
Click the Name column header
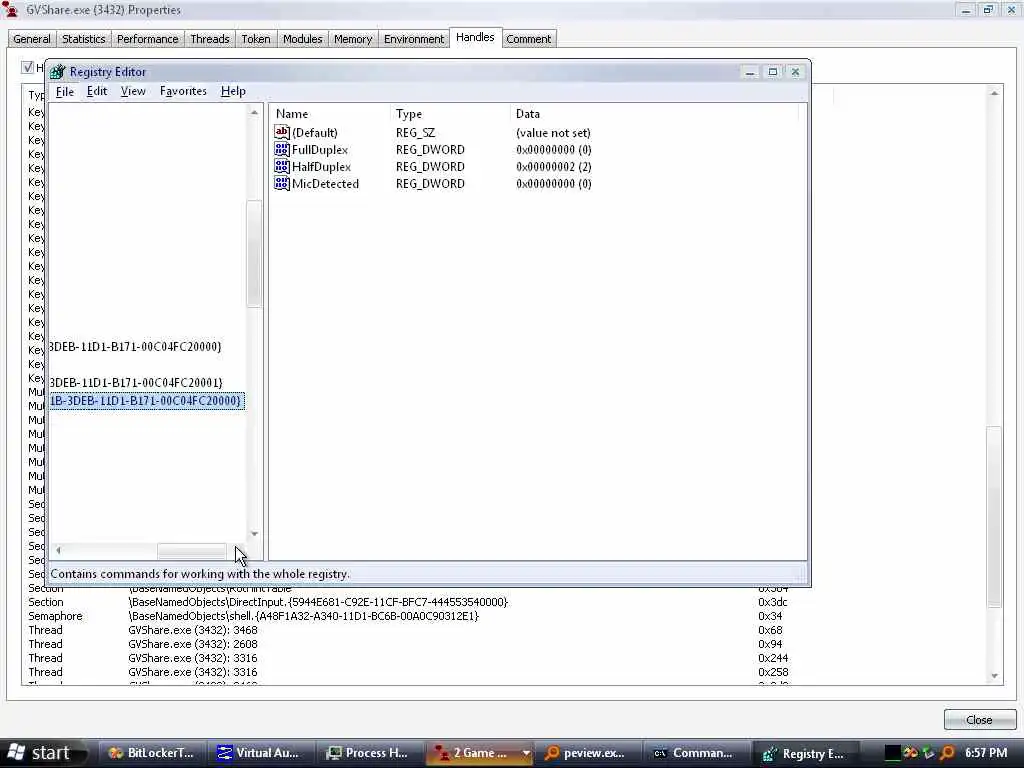pyautogui.click(x=330, y=114)
